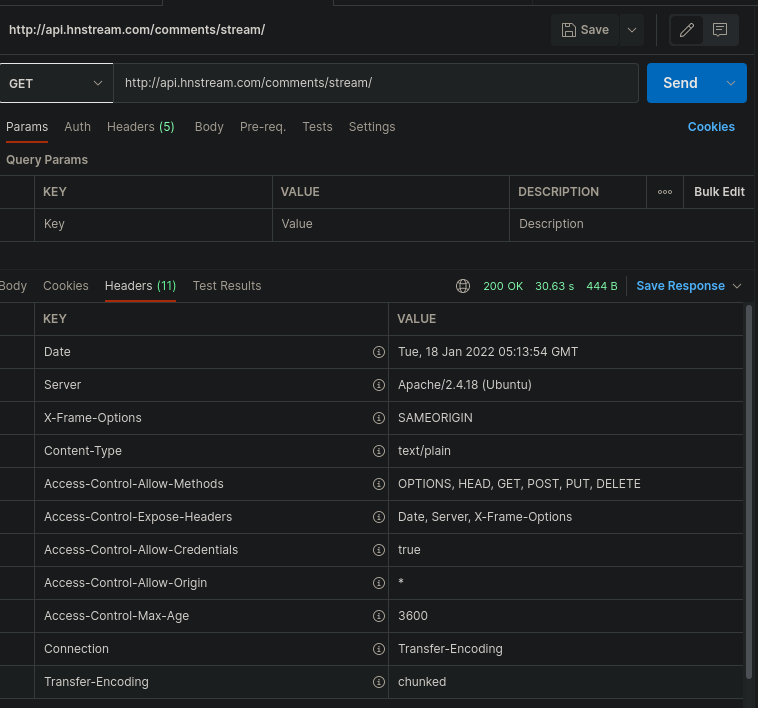Open the Test Results response tab

click(227, 286)
